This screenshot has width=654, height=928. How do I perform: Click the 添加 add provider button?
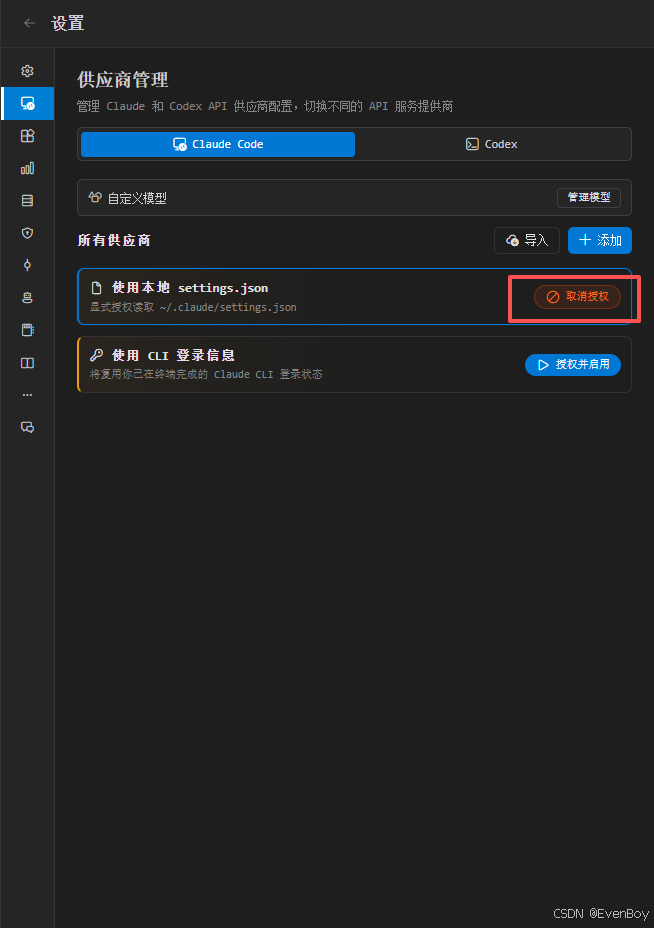pyautogui.click(x=600, y=240)
